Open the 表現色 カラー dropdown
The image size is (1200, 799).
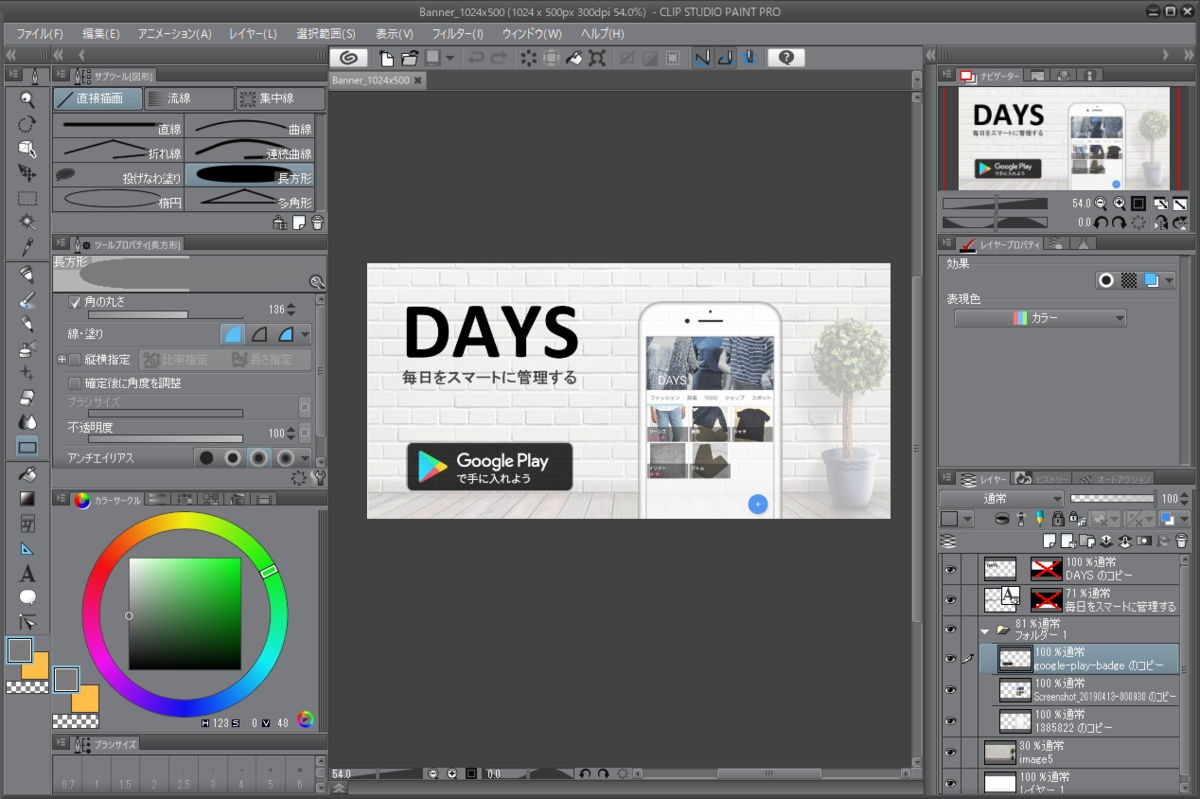[x=1040, y=318]
